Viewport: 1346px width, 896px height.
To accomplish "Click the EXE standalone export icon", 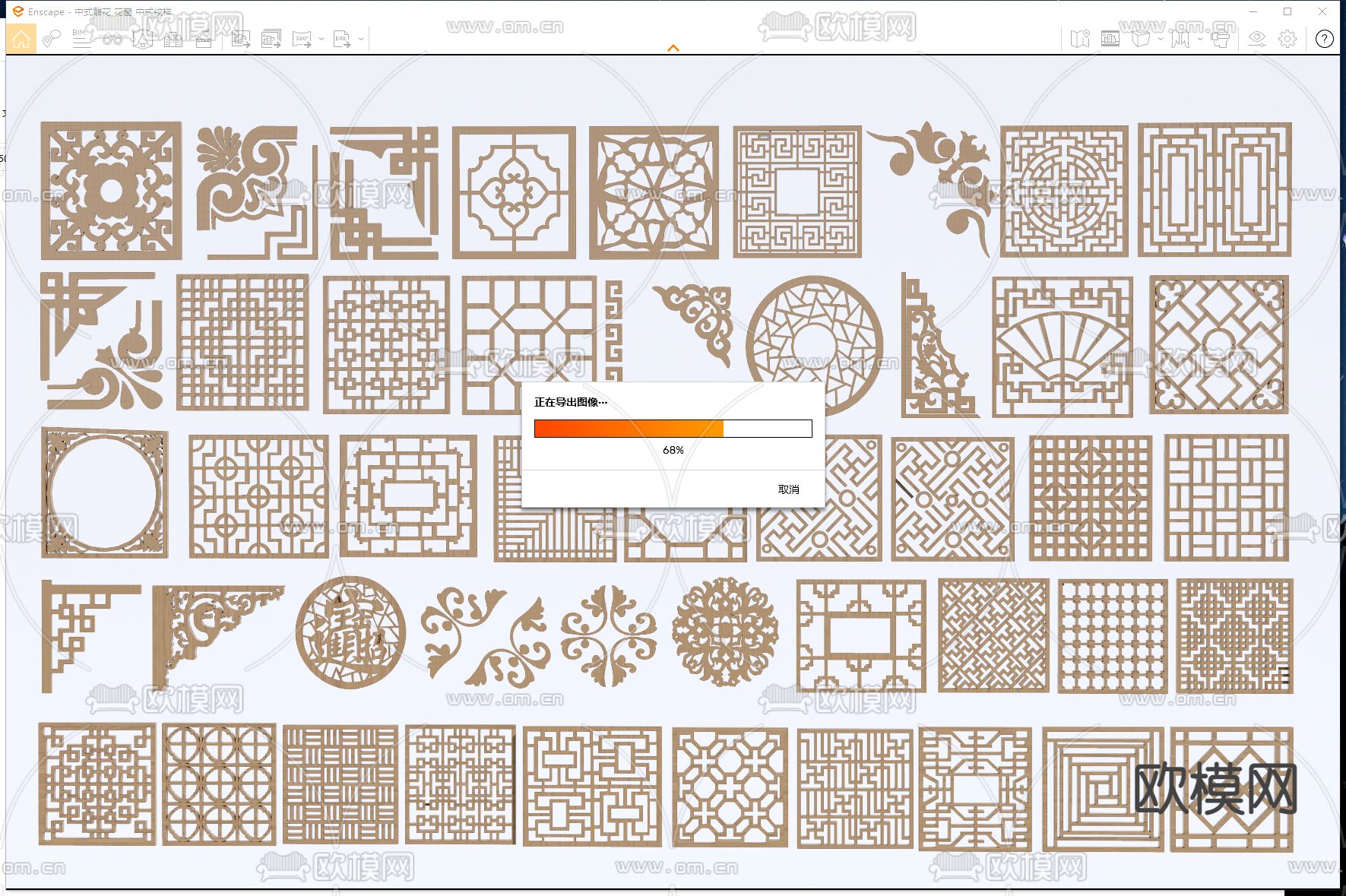I will coord(342,39).
